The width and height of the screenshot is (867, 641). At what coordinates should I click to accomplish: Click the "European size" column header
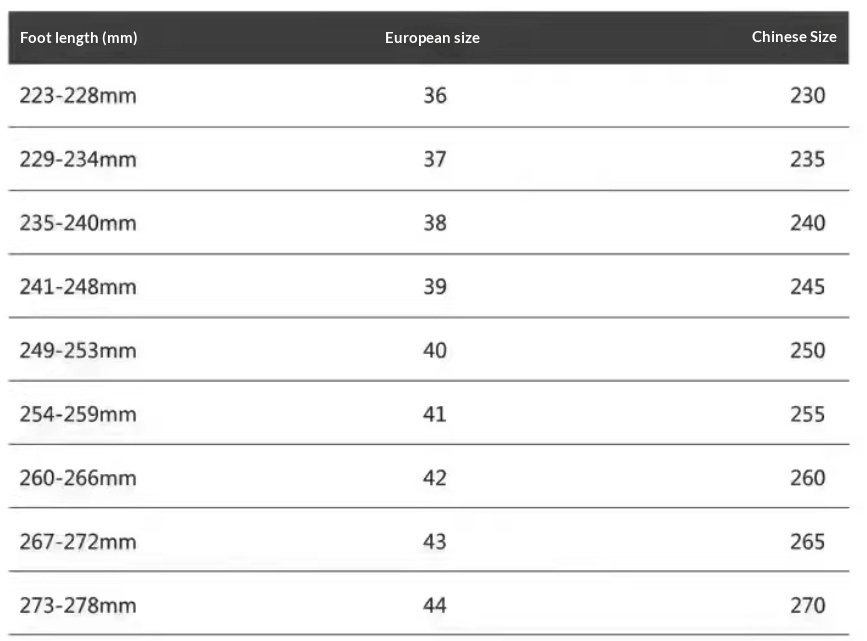(432, 38)
